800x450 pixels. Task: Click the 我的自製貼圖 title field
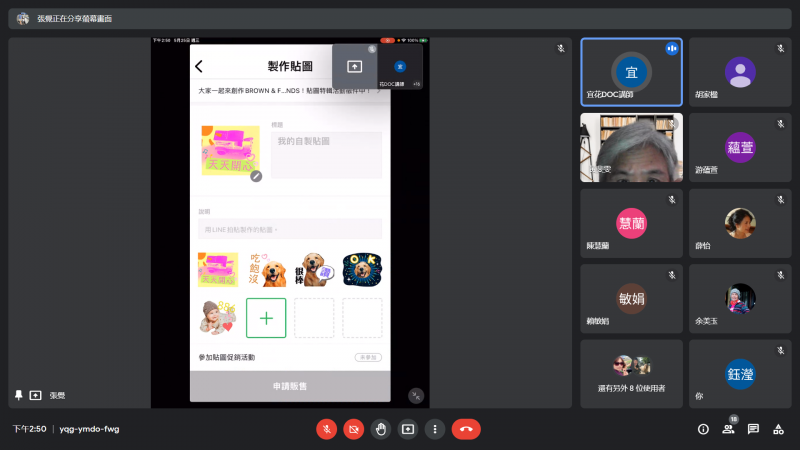(326, 155)
